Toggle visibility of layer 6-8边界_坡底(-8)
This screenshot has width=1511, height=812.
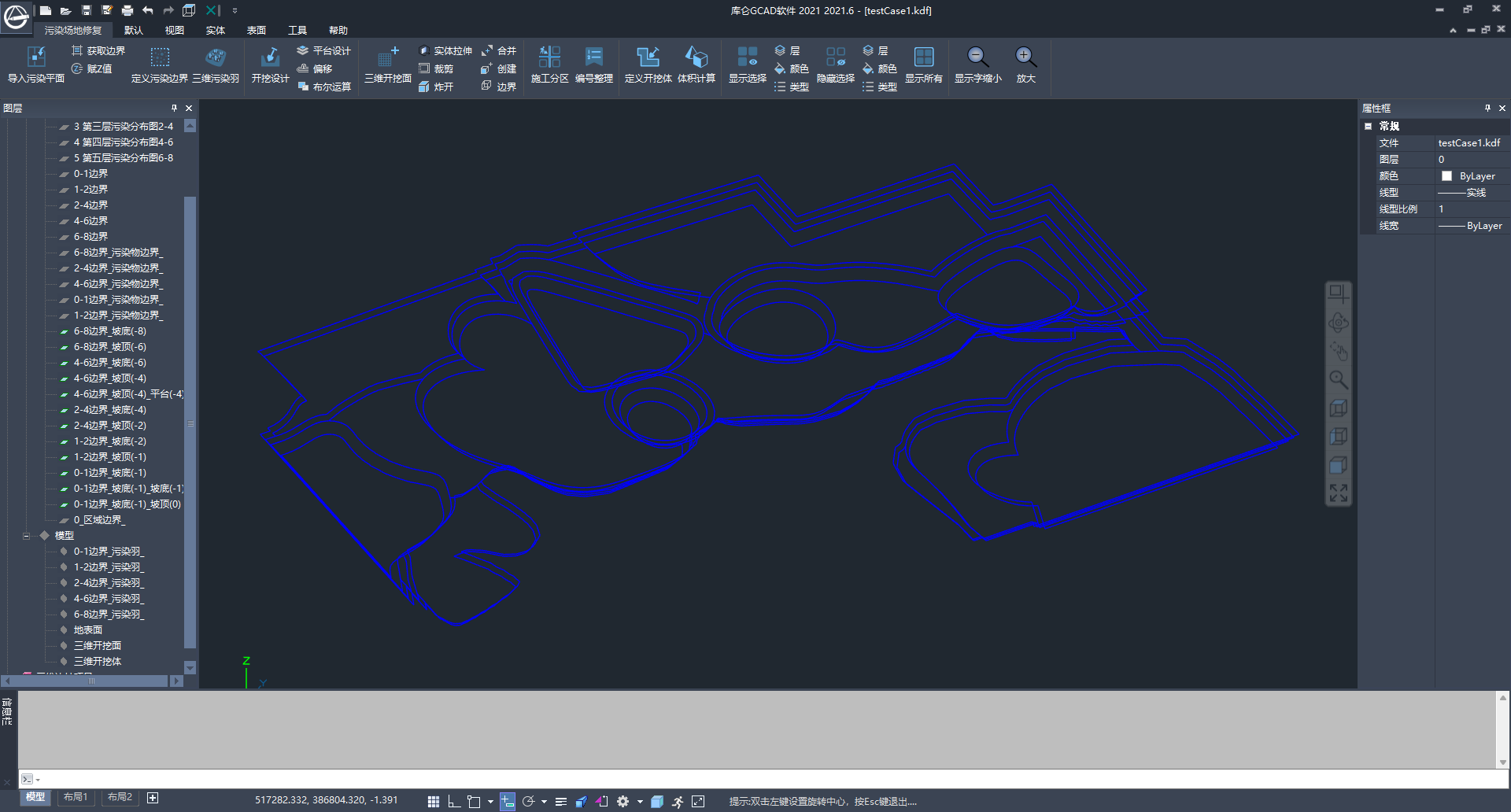pos(65,331)
